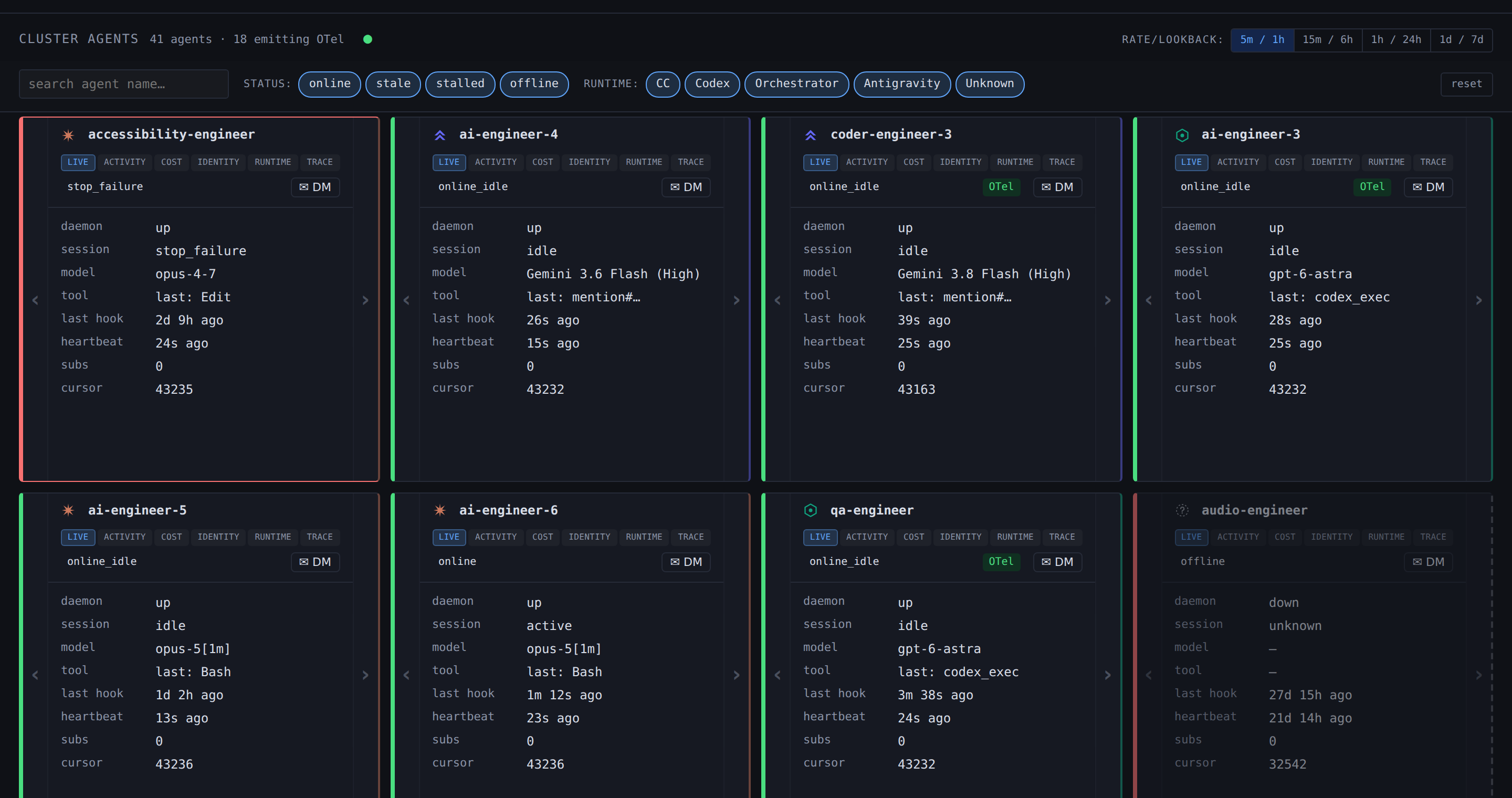Toggle the online status filter
Image resolution: width=1512 pixels, height=798 pixels.
pyautogui.click(x=329, y=84)
